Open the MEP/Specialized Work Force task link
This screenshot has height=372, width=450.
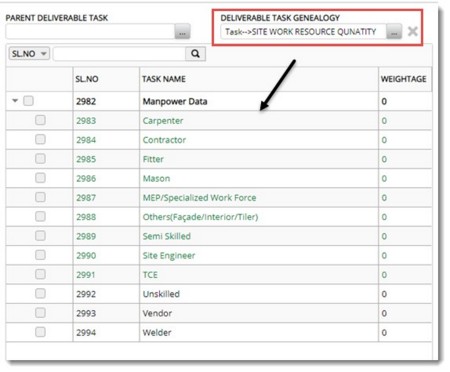(x=199, y=198)
